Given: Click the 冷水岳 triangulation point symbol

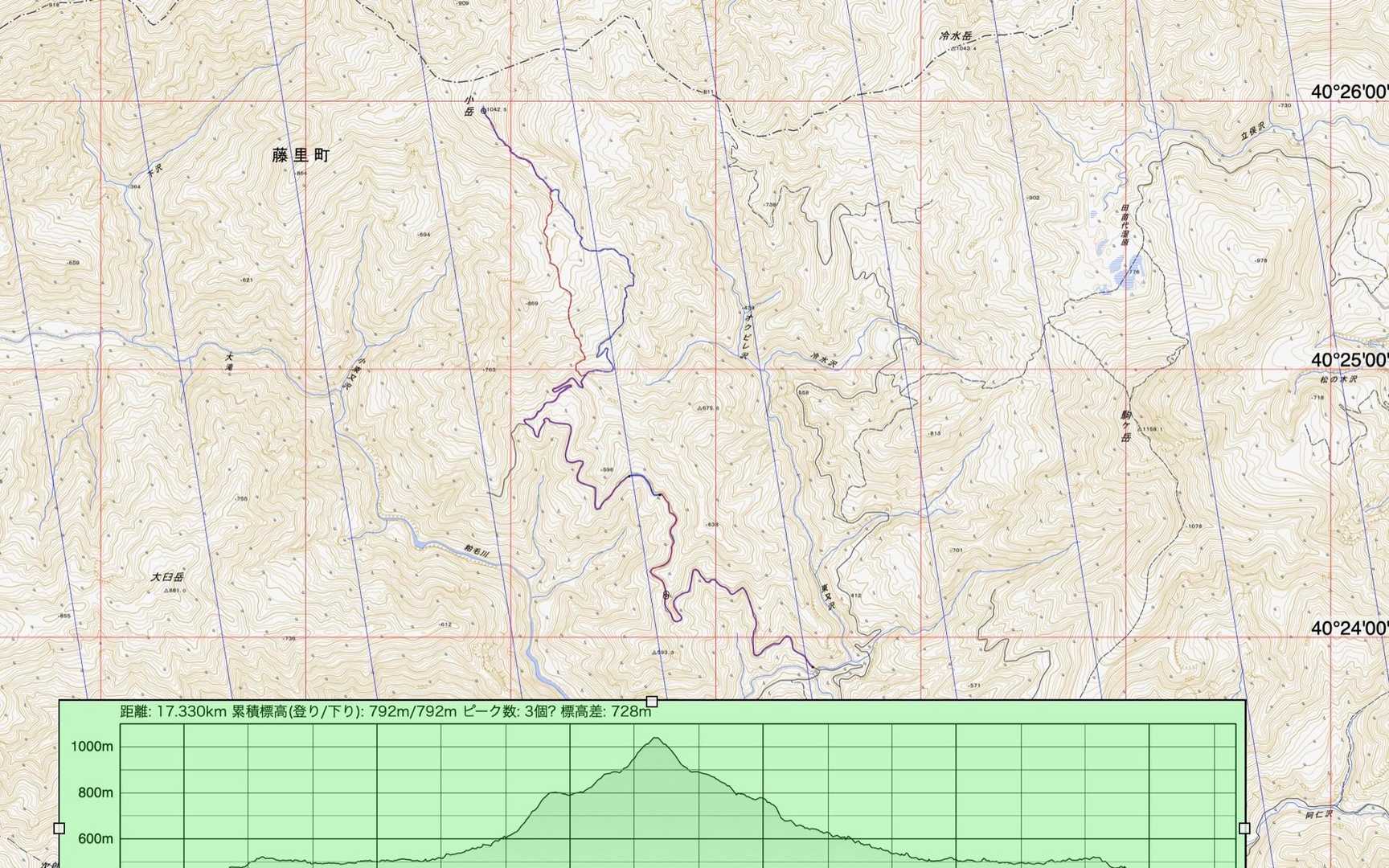Looking at the screenshot, I should 953,49.
